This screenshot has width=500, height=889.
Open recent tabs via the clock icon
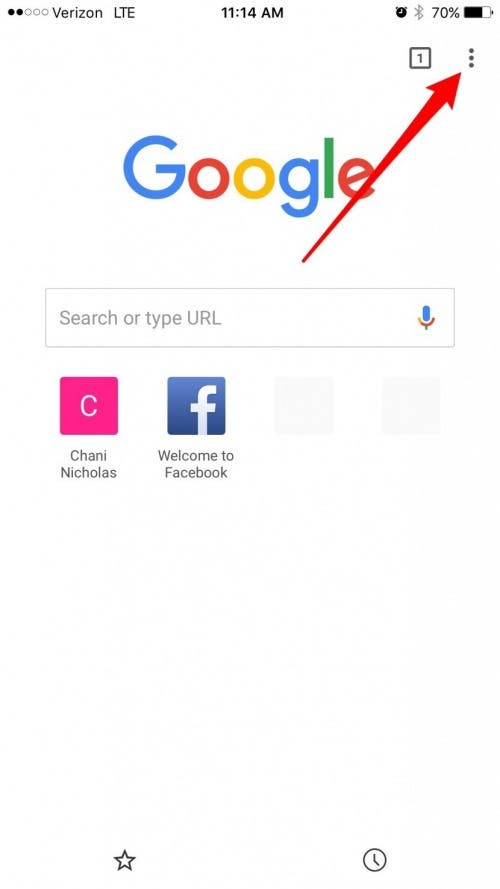[x=374, y=860]
